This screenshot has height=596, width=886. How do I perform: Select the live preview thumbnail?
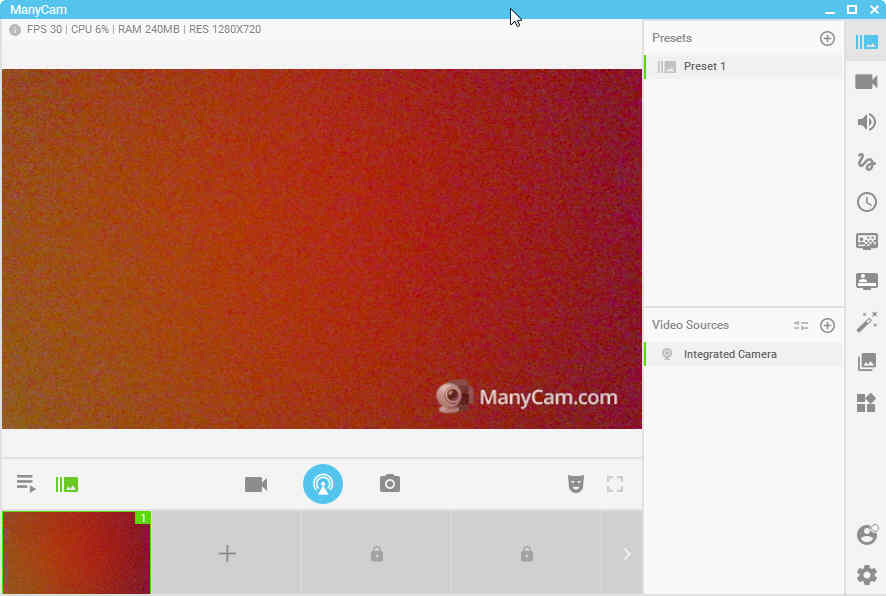75,553
